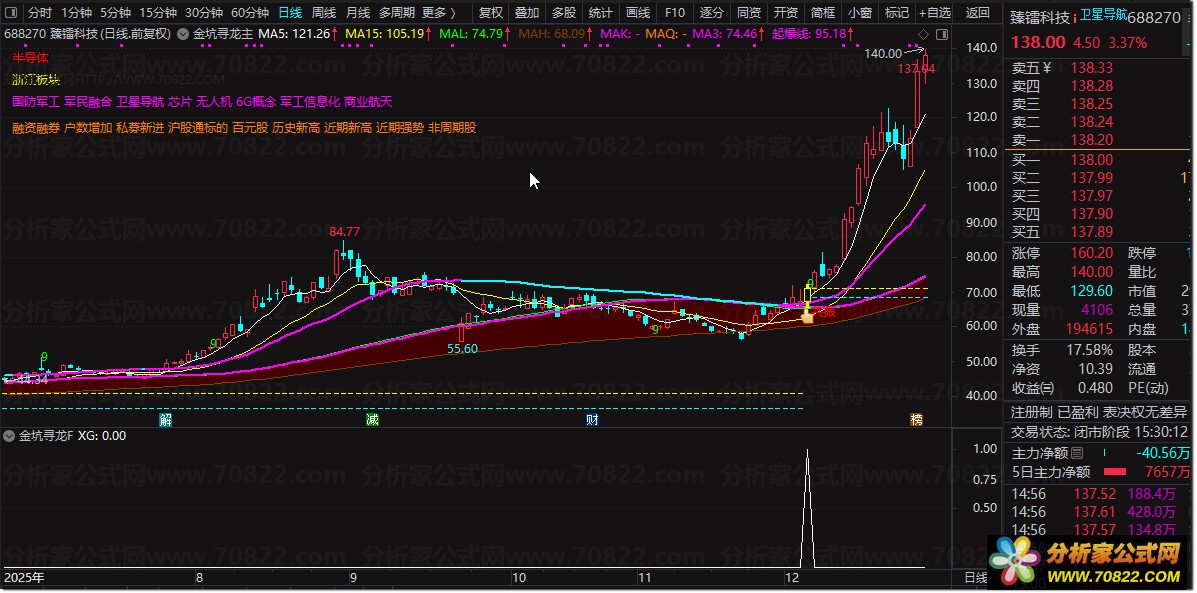Click the stock title 688270 臻镭科技(日线.前复权)
The width and height of the screenshot is (1197, 593).
pos(89,34)
